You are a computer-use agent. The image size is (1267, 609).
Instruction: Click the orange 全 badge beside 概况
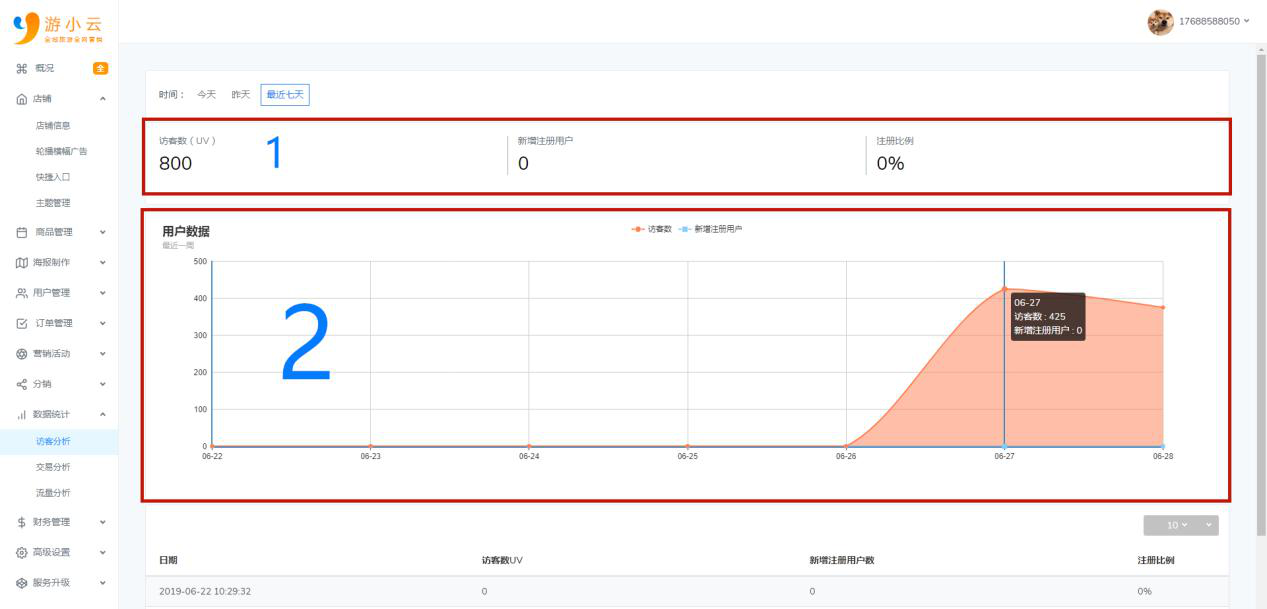100,68
